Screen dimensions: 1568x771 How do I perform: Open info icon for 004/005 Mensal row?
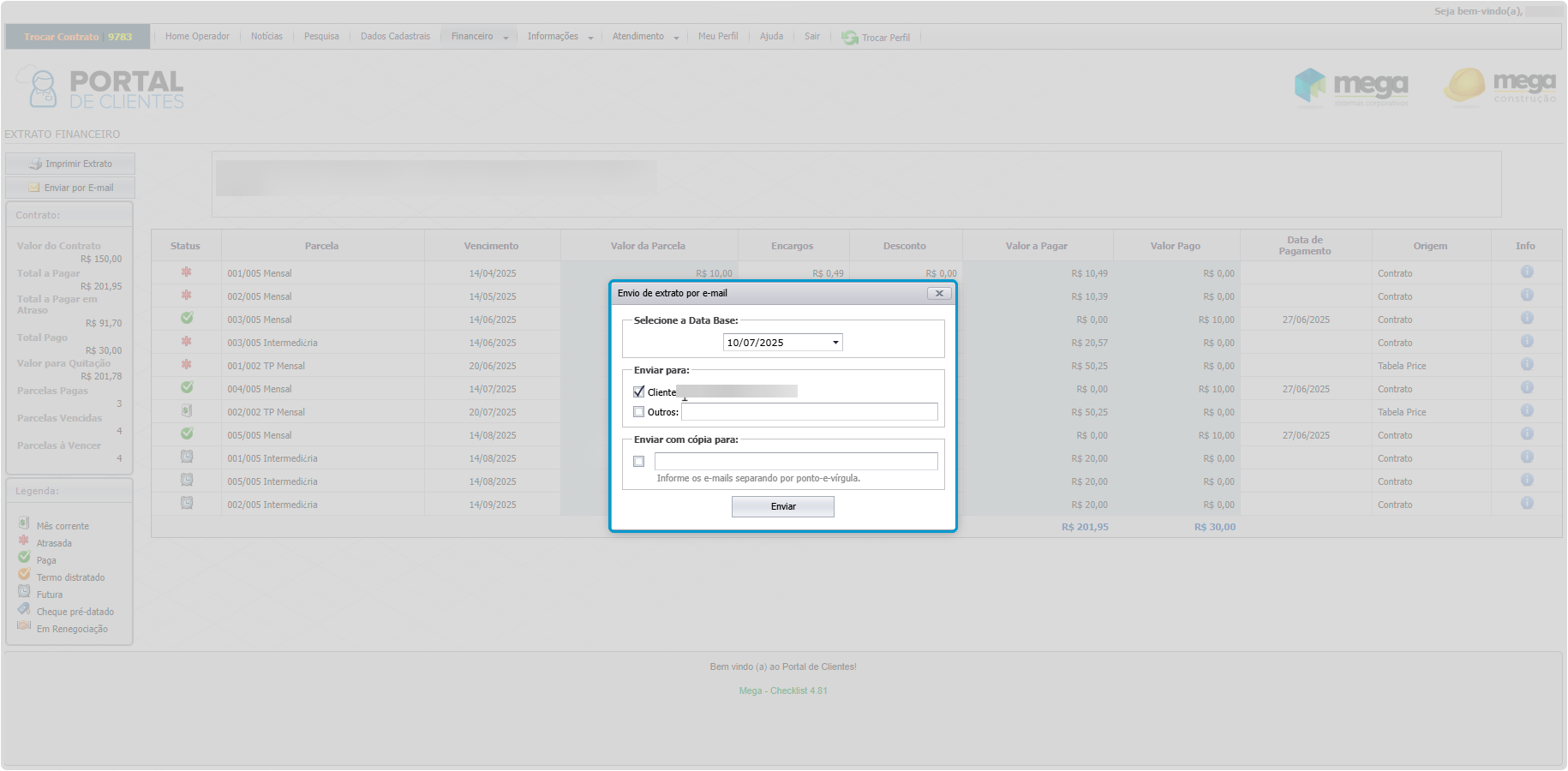click(x=1527, y=387)
